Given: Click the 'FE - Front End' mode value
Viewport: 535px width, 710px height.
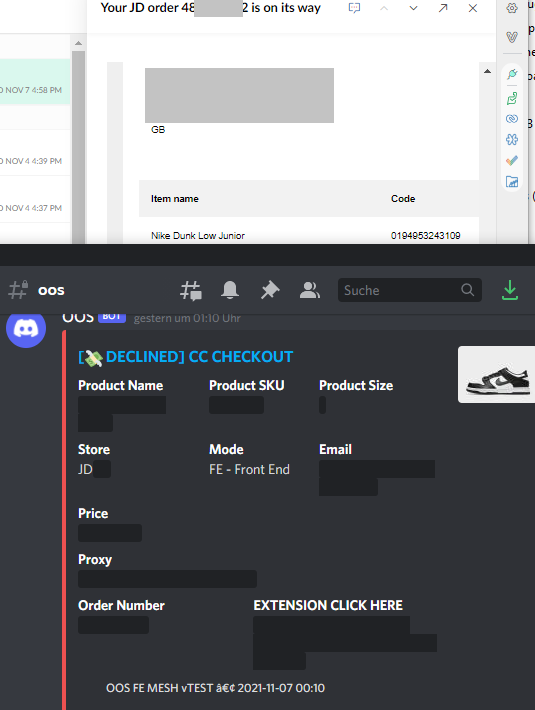Looking at the screenshot, I should point(249,470).
